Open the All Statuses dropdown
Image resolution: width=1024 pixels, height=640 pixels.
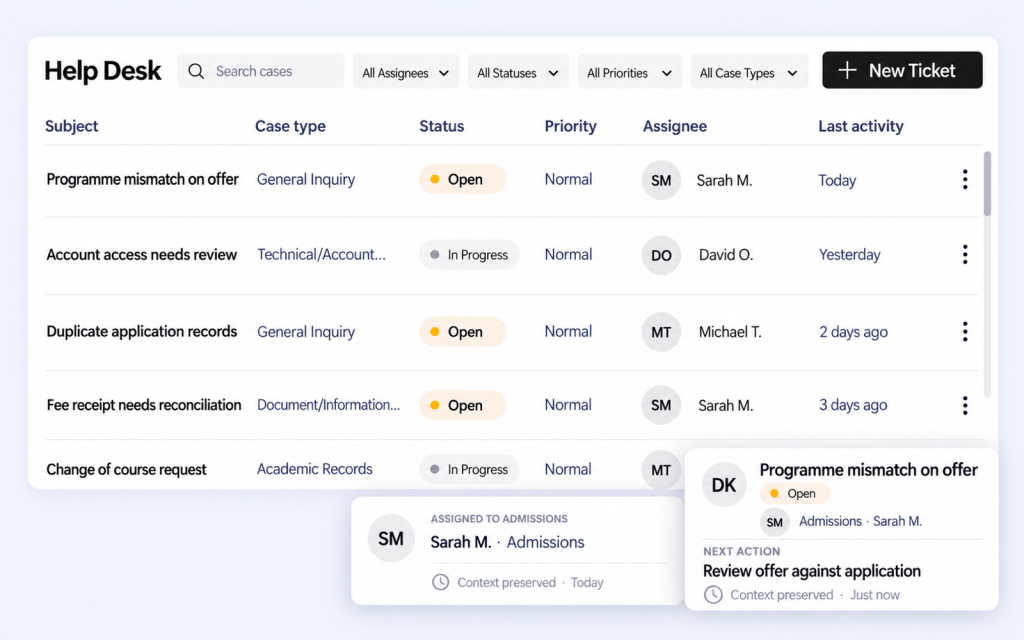tap(518, 71)
